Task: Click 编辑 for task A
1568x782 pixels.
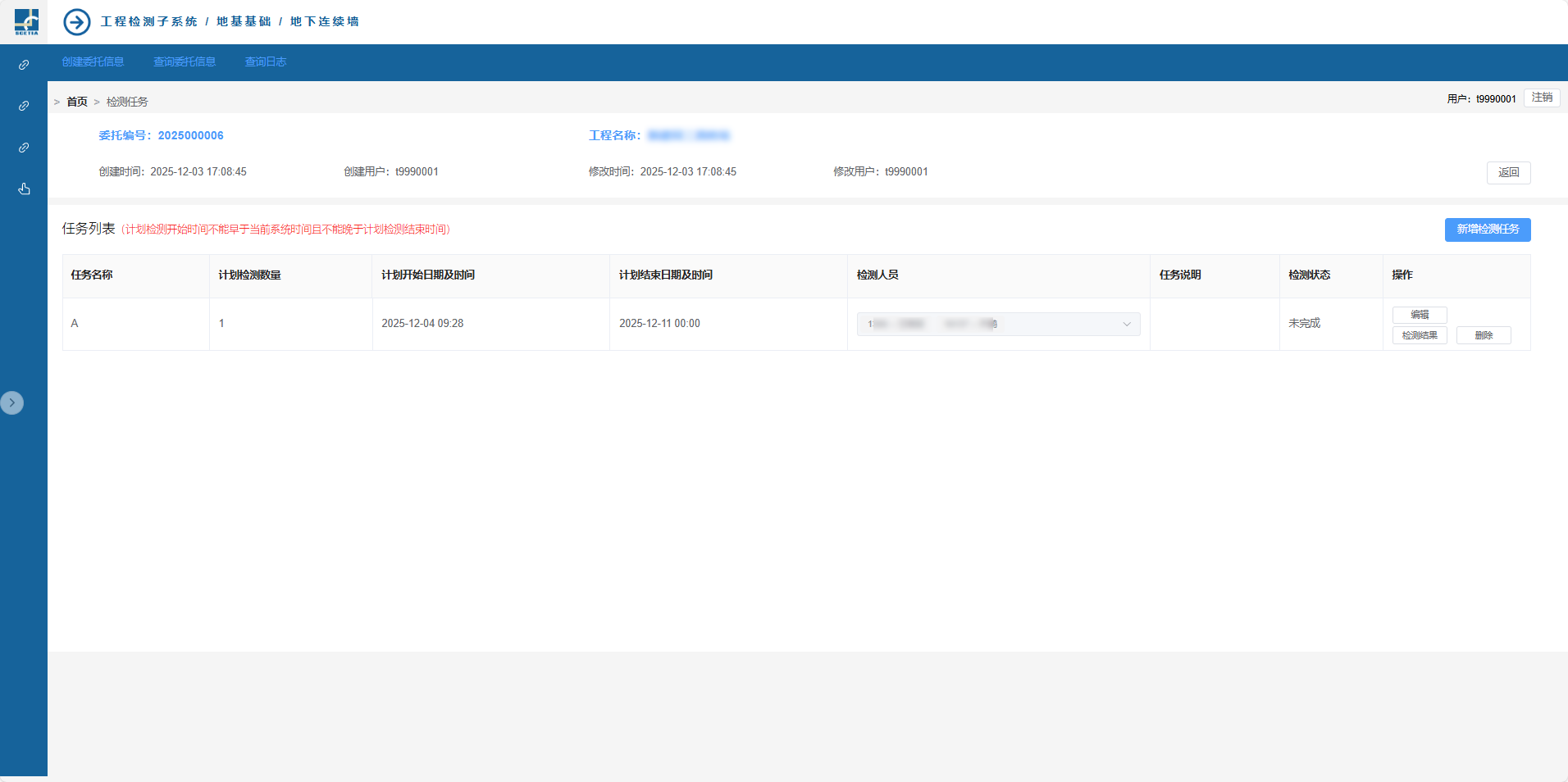Action: click(x=1419, y=315)
